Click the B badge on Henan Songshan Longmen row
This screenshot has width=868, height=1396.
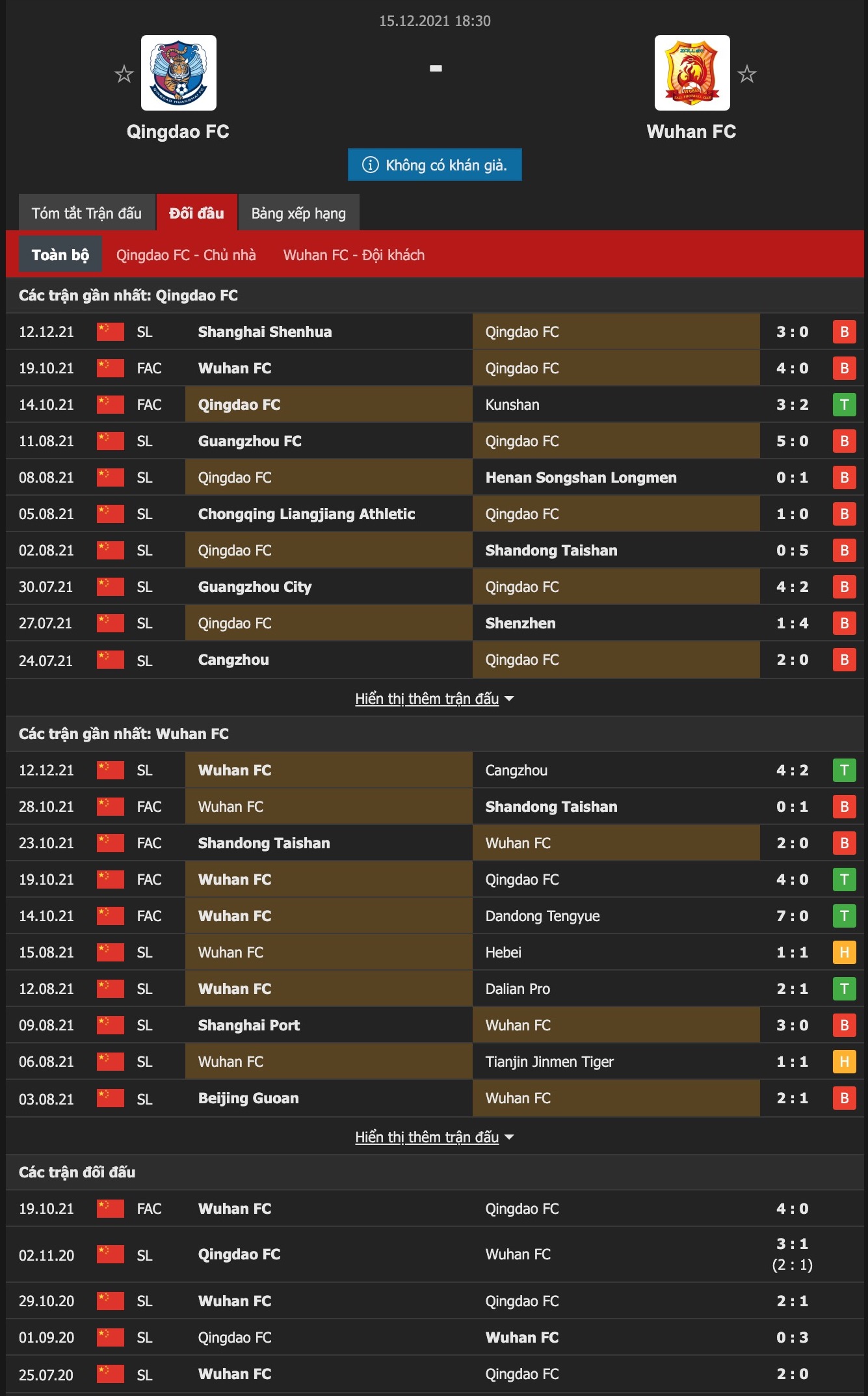pos(844,477)
